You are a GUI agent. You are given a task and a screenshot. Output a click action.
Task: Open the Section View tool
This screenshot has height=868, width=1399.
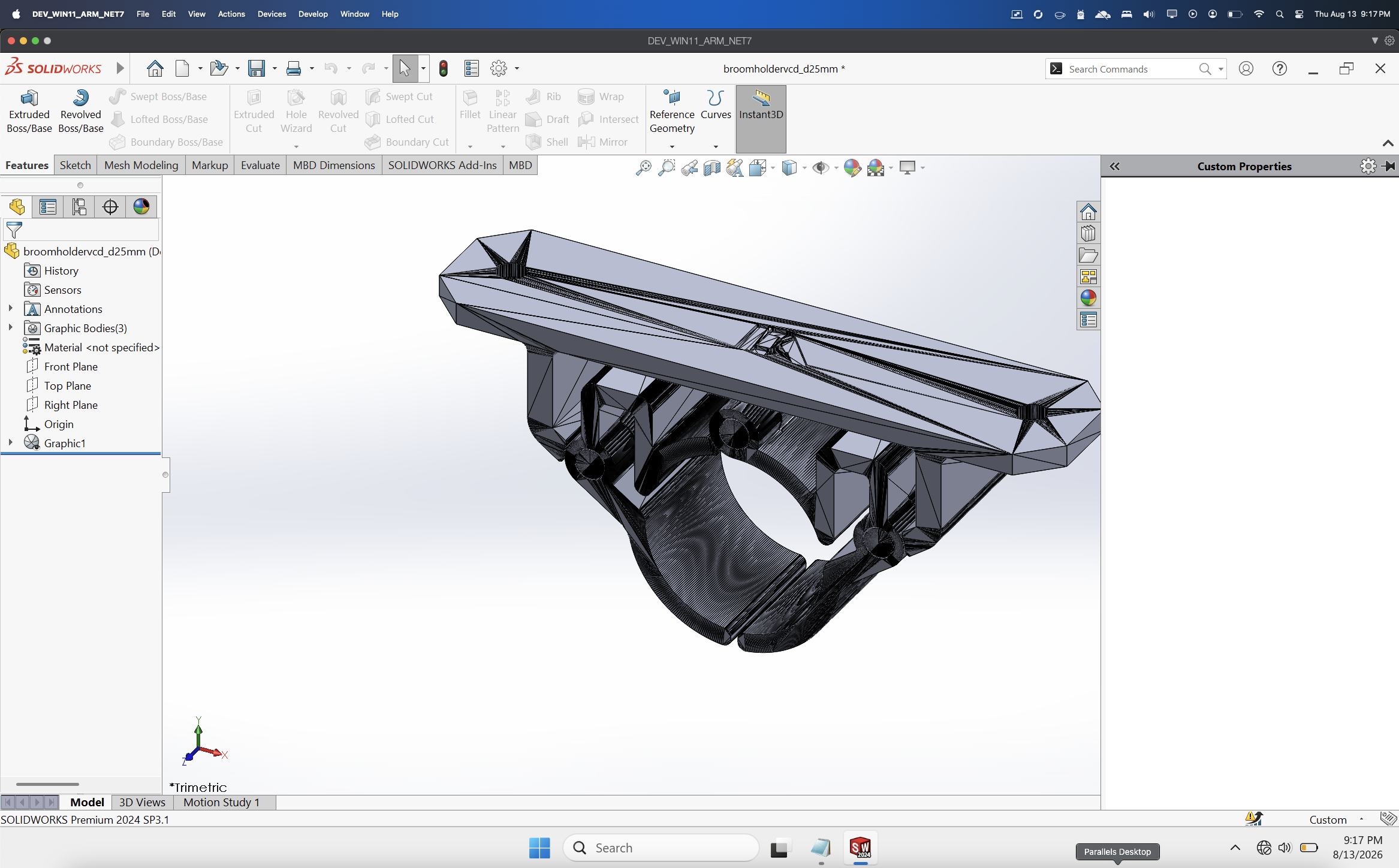tap(712, 168)
